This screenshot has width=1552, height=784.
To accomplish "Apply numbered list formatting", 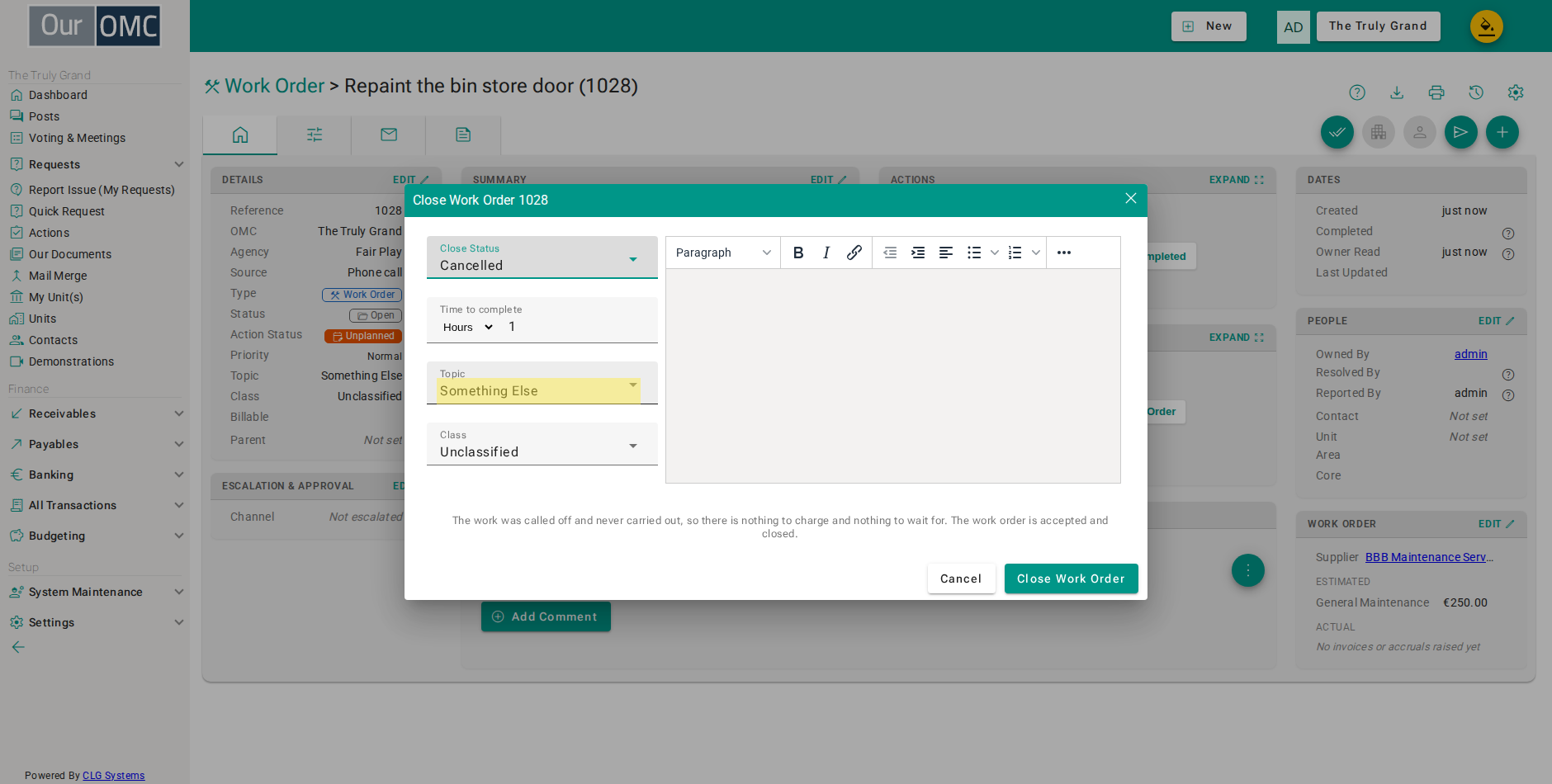I will (1015, 253).
